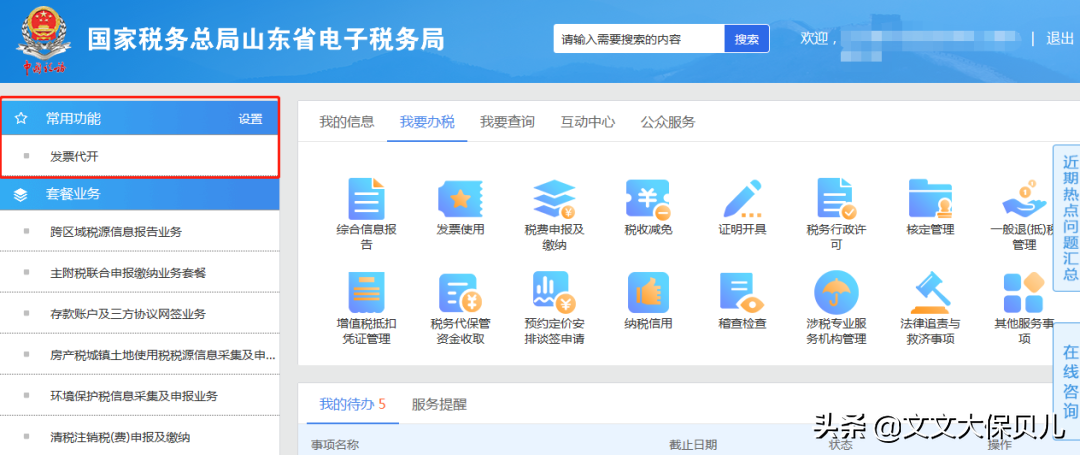
Task: Click the 套餐业务 section header
Action: tap(140, 195)
